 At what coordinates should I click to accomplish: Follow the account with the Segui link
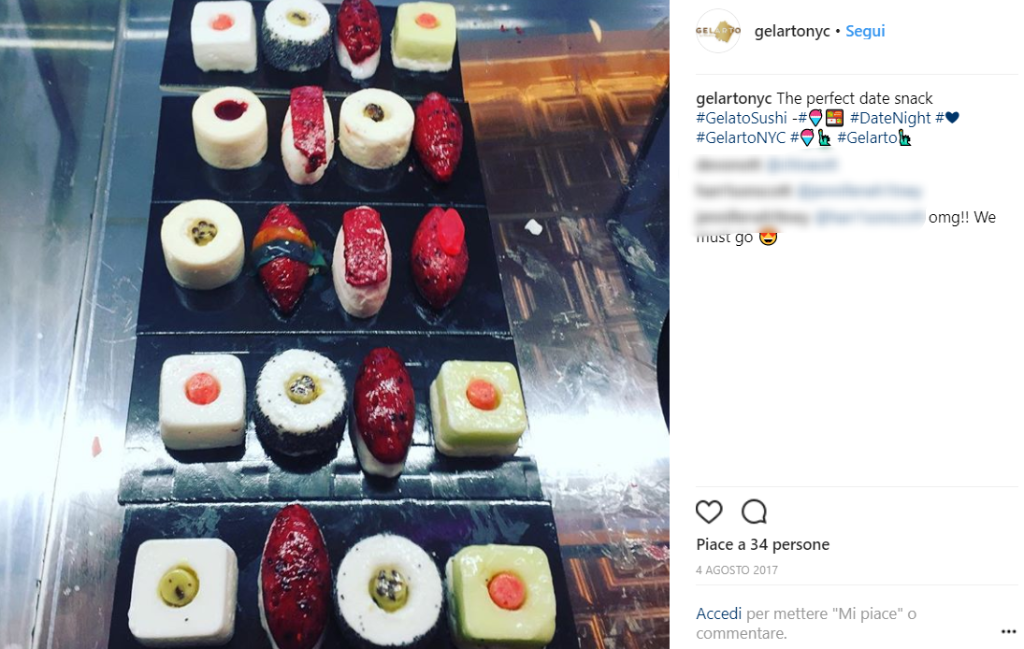point(865,31)
